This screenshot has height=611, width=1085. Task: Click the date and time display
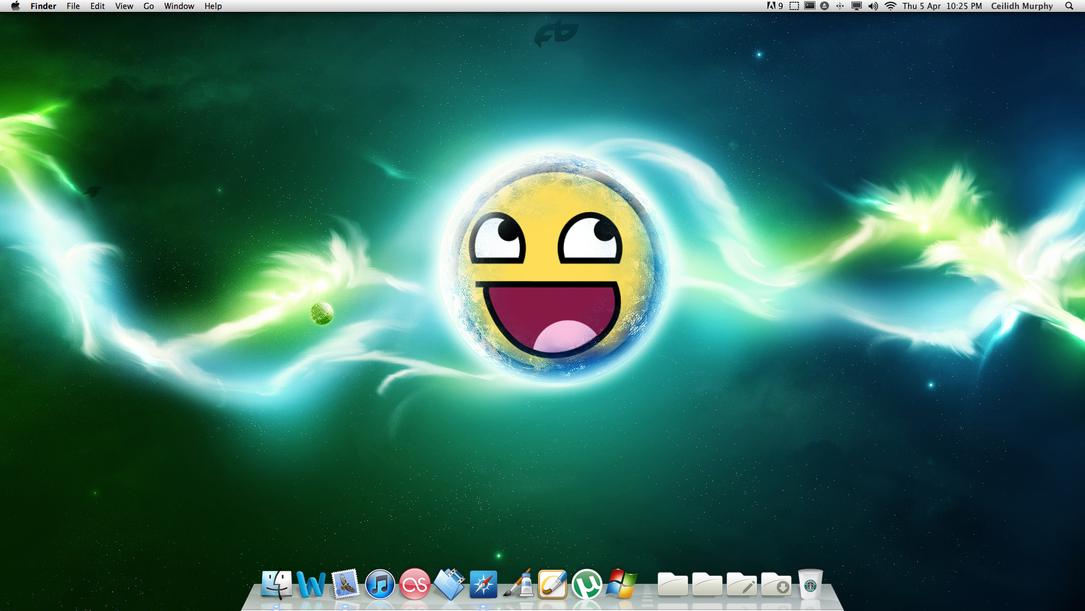[942, 6]
